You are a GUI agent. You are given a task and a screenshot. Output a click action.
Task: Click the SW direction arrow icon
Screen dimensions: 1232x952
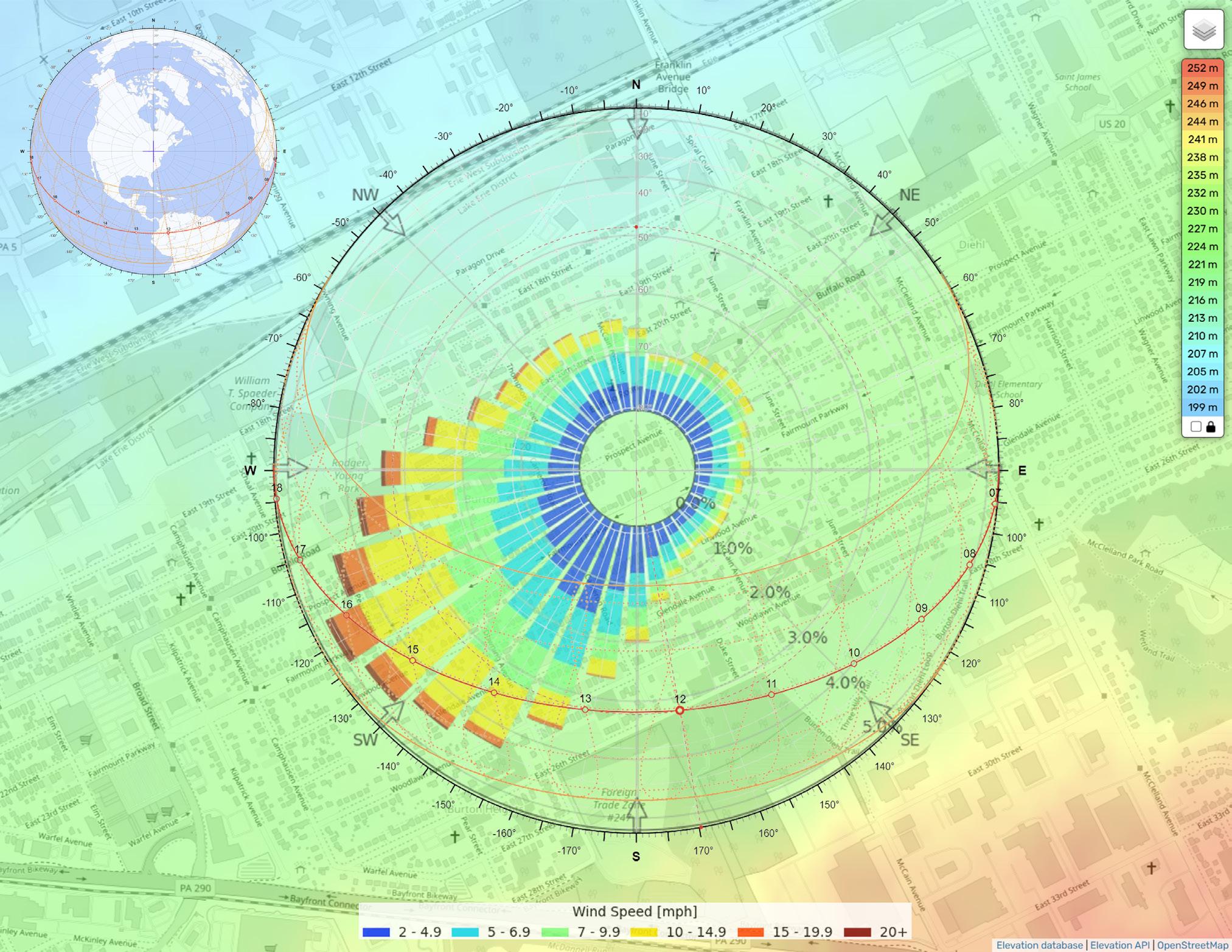(x=392, y=712)
